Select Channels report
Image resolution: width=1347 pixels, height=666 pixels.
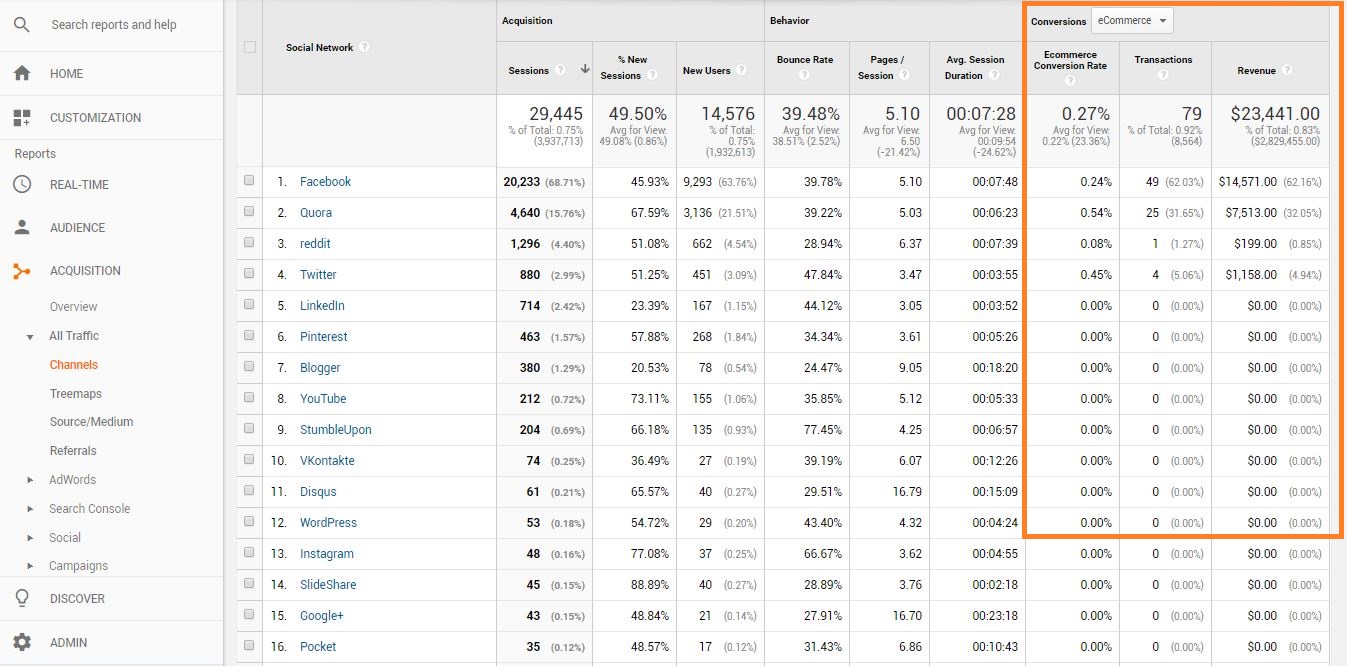pyautogui.click(x=74, y=365)
